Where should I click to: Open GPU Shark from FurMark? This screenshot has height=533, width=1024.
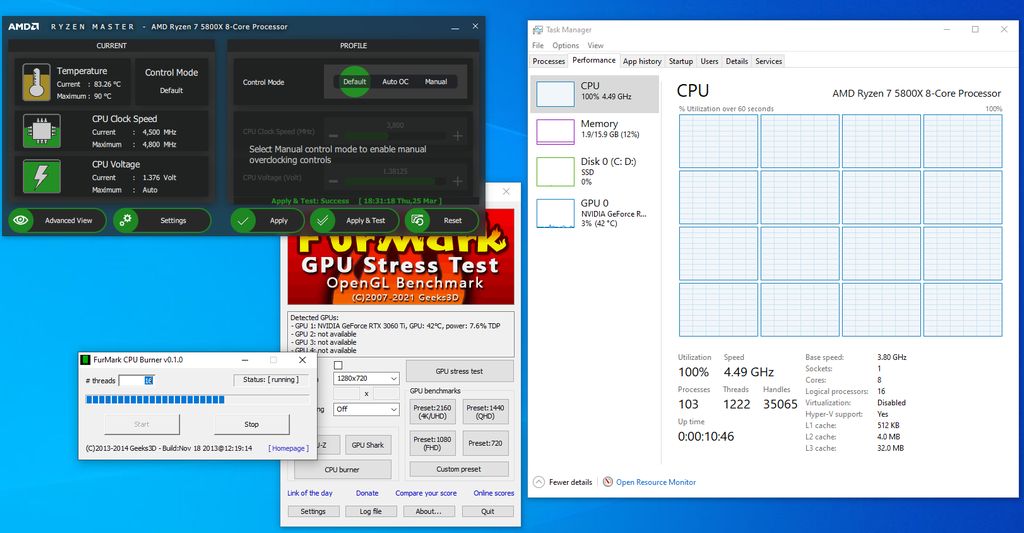[368, 445]
